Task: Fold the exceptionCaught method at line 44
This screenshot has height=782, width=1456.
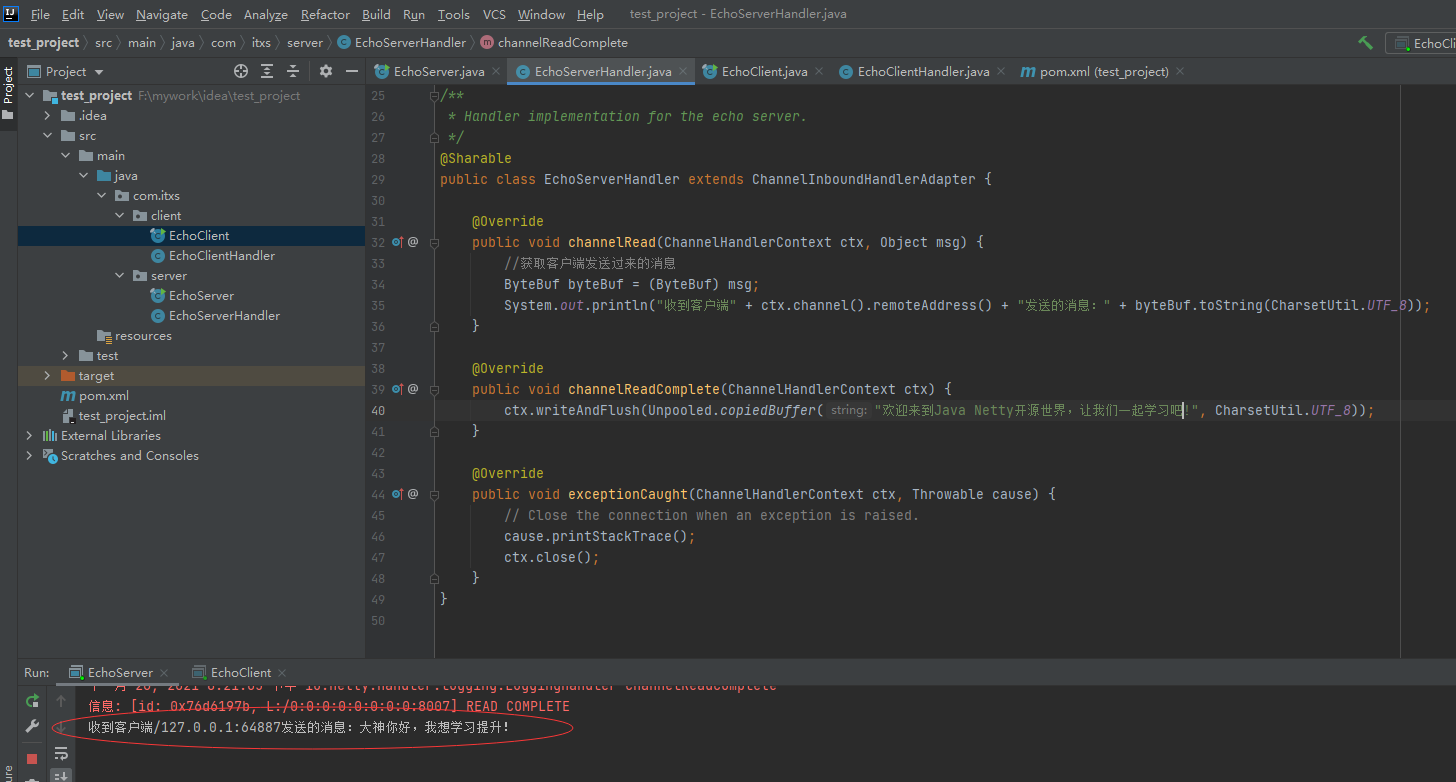Action: [x=434, y=494]
